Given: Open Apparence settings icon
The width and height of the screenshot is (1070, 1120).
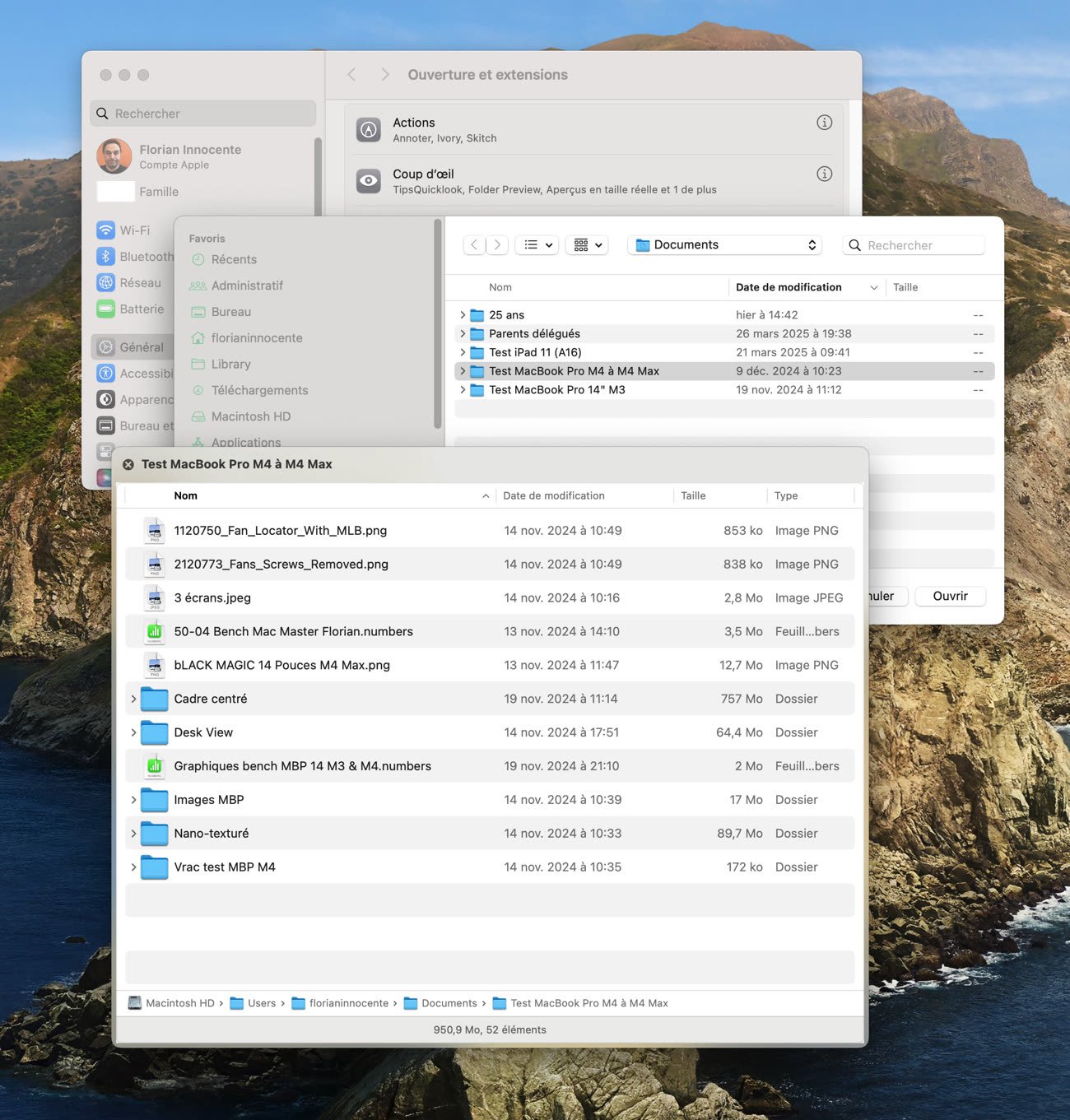Looking at the screenshot, I should coord(105,400).
